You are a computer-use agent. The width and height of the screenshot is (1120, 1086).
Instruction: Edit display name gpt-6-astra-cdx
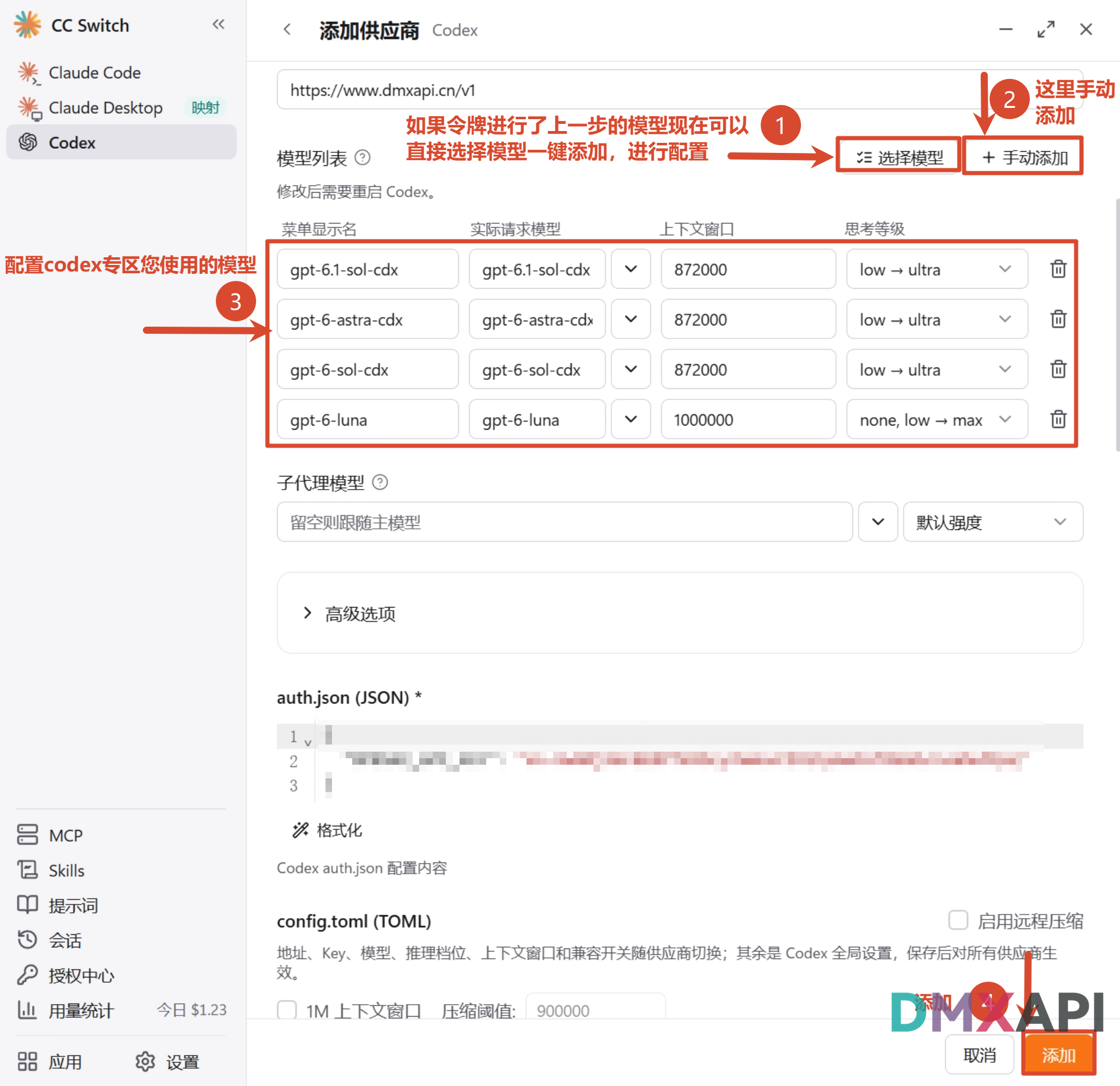coord(368,319)
